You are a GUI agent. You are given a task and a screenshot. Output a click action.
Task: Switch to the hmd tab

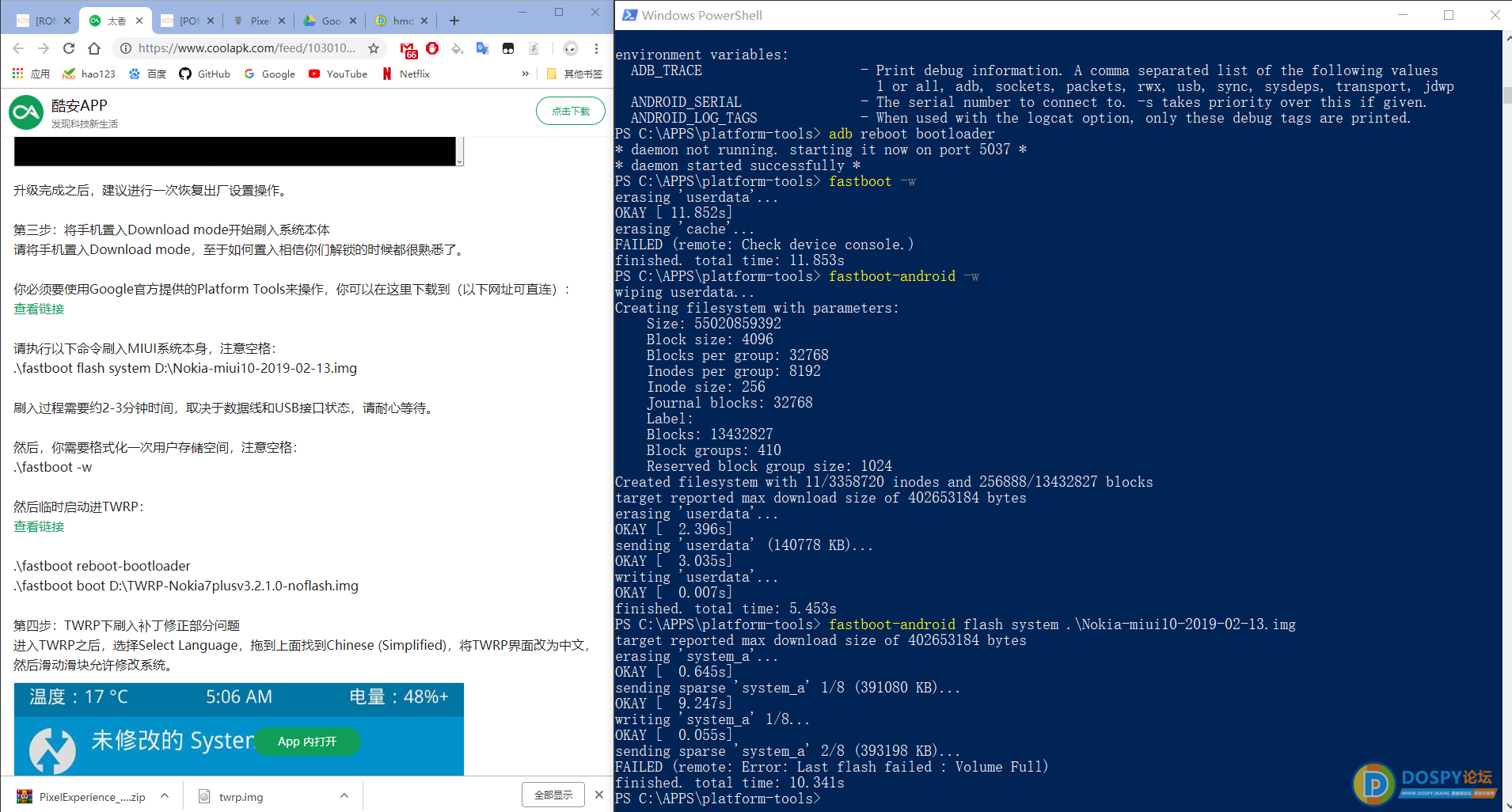tap(395, 21)
